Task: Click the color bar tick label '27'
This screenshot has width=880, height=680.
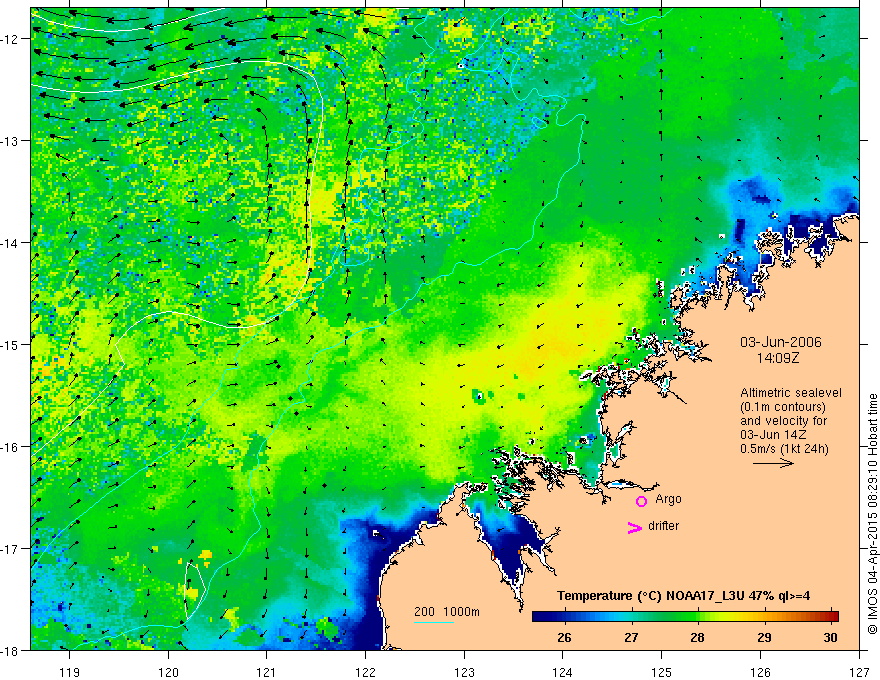Action: [x=631, y=638]
